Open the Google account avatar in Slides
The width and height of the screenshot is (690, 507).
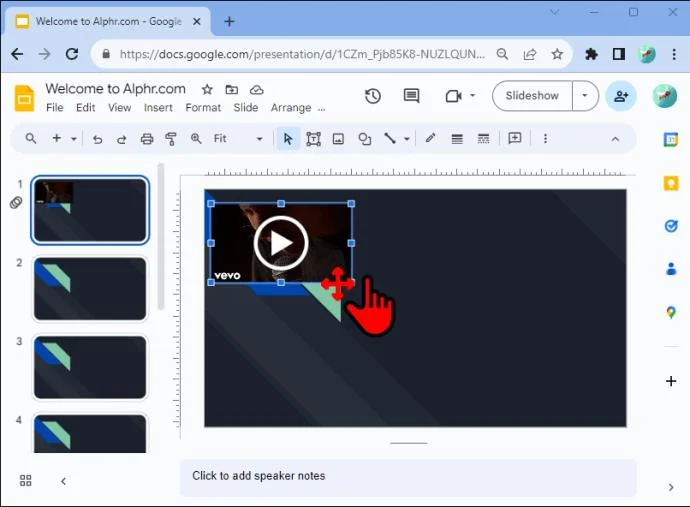[x=664, y=96]
